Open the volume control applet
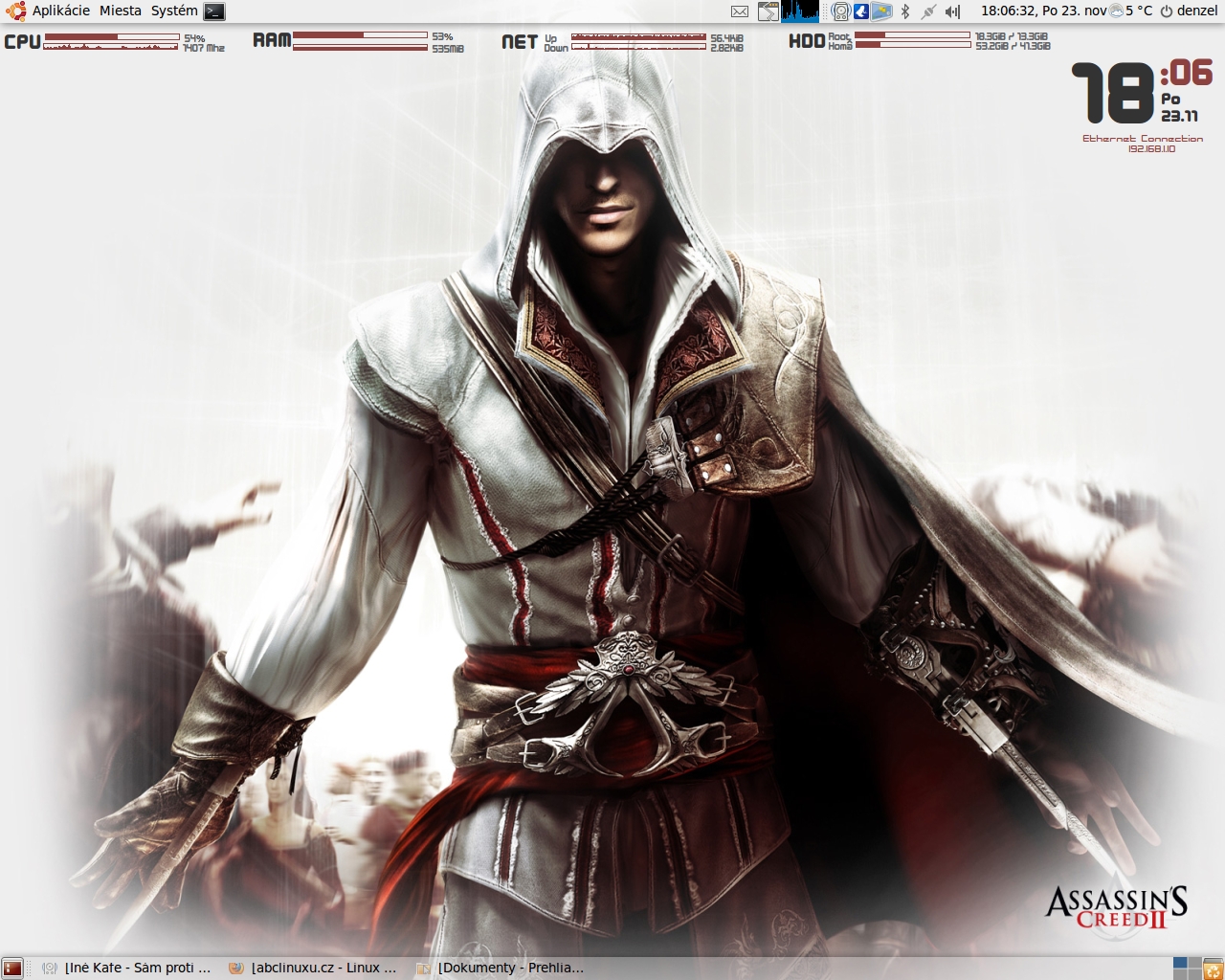The height and width of the screenshot is (980, 1225). pos(952,11)
